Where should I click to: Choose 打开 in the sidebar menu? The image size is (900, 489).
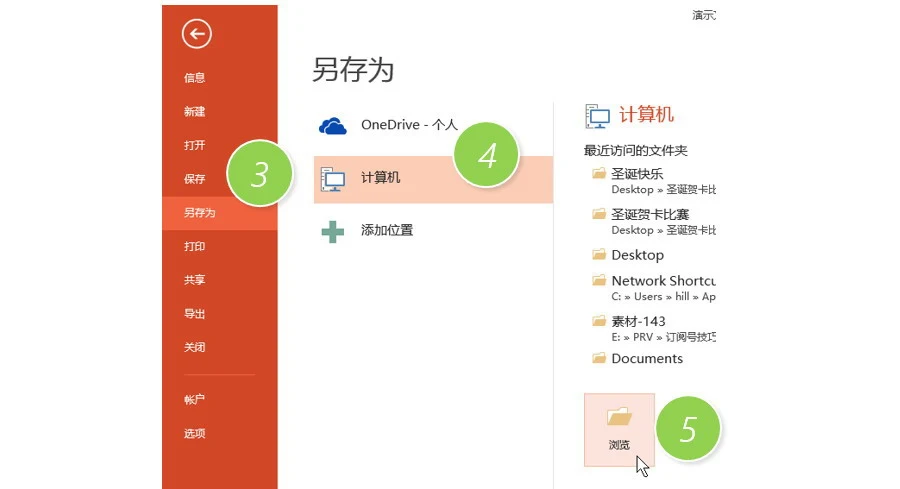pyautogui.click(x=194, y=145)
